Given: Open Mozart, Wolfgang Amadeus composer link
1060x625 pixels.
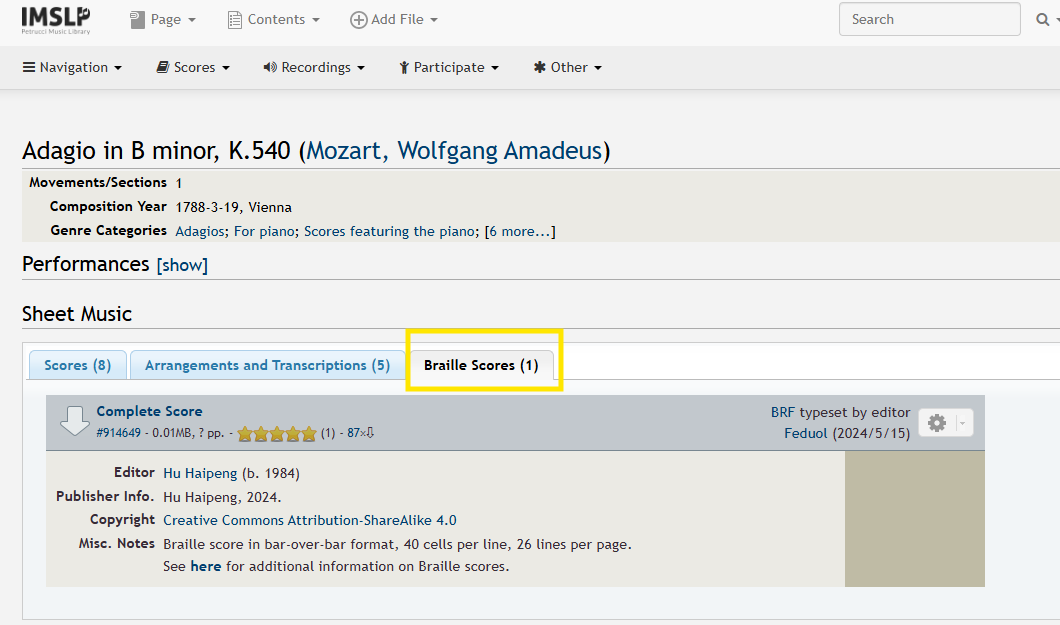Looking at the screenshot, I should [x=454, y=150].
